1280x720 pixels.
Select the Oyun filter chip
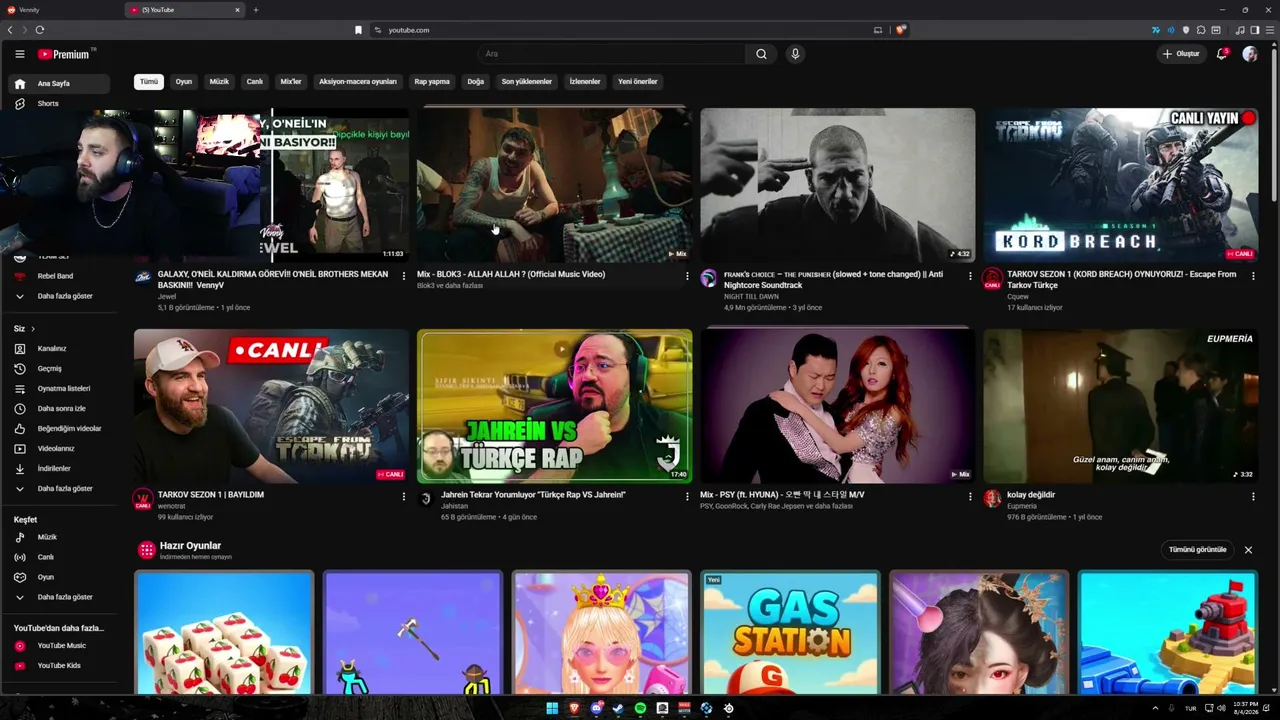[184, 82]
